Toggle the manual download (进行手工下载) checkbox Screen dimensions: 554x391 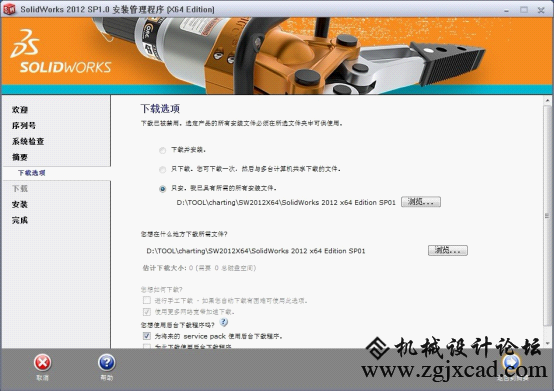147,301
